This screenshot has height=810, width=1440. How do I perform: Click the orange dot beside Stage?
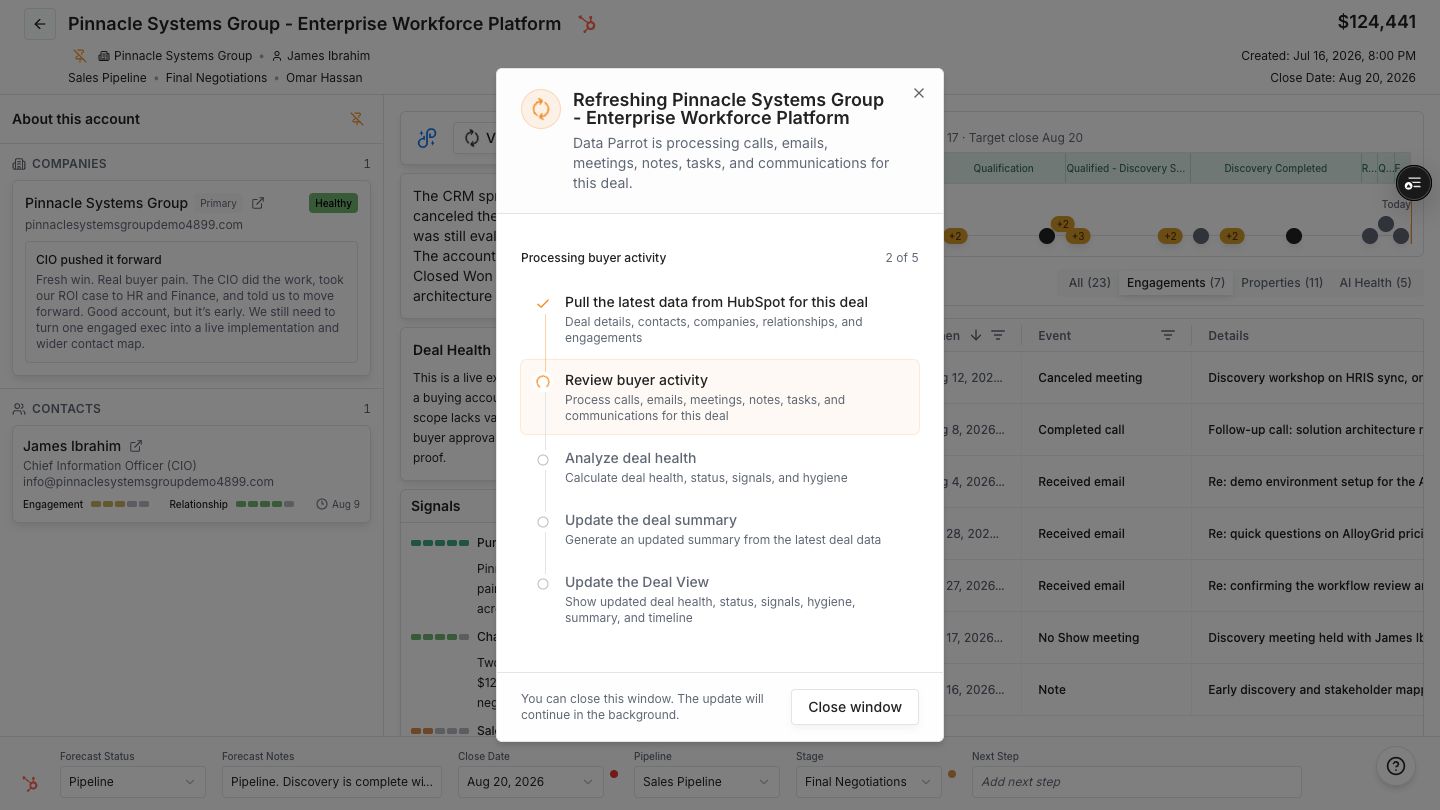pos(952,774)
